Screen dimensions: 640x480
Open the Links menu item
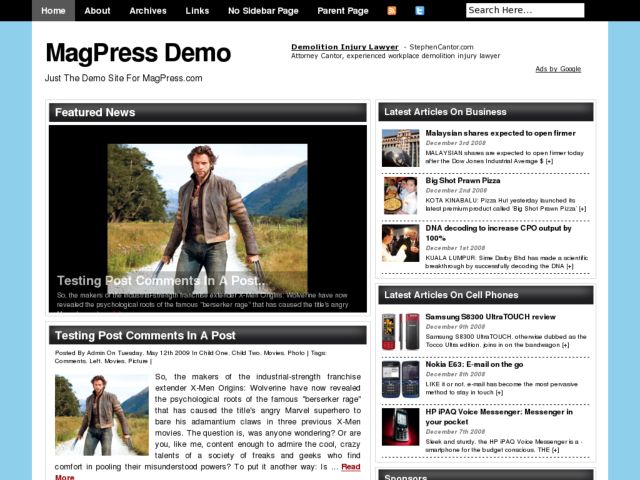point(197,11)
